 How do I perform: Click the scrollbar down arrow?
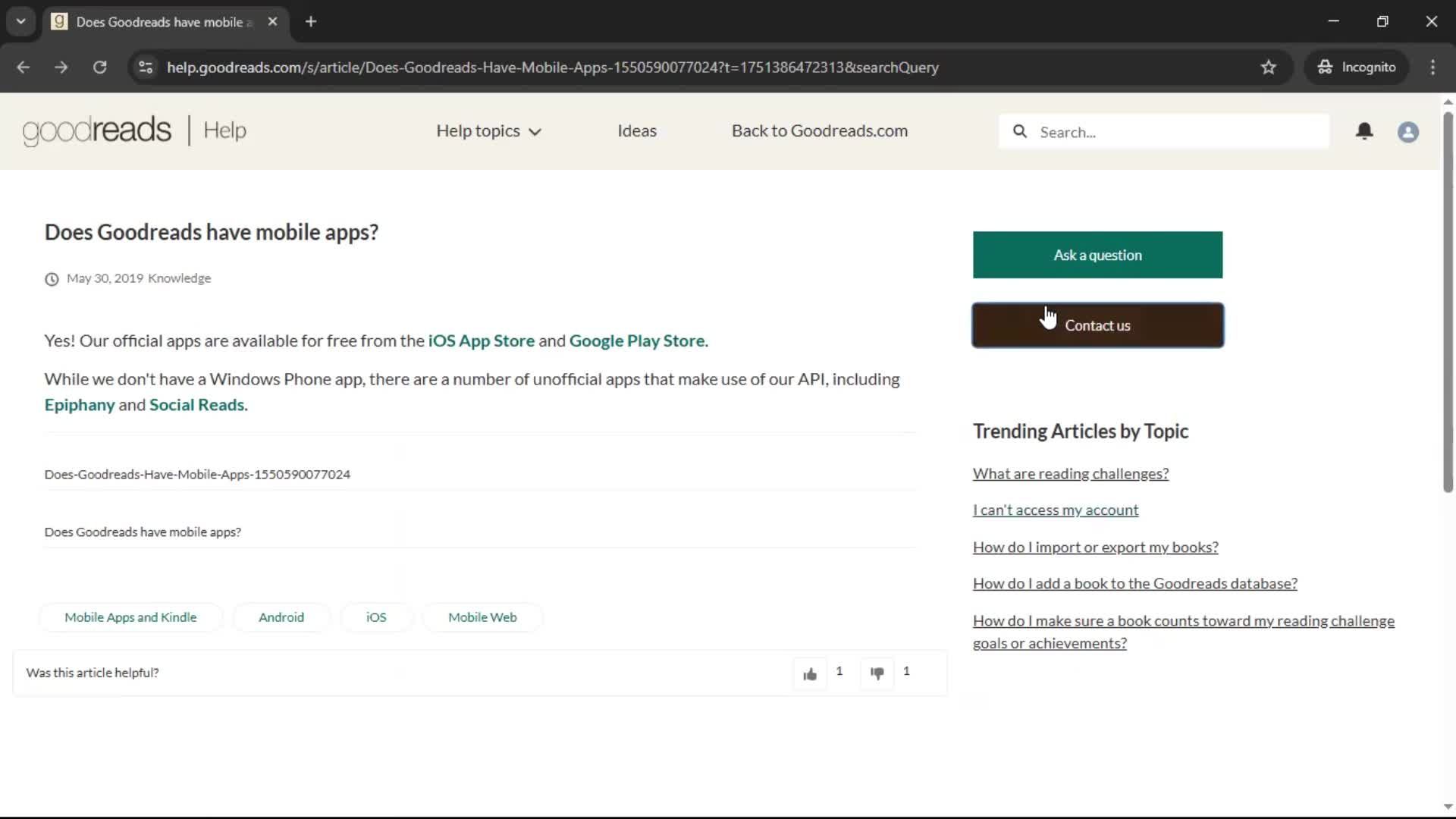coord(1448,807)
